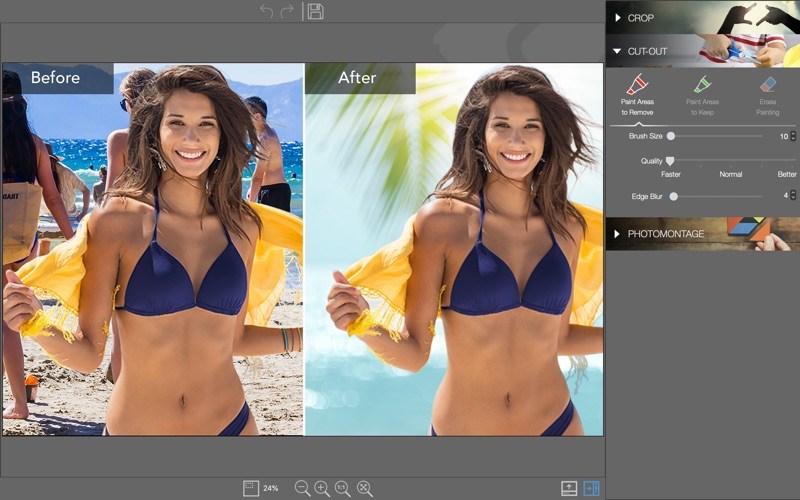This screenshot has width=800, height=500.
Task: Choose the Erase Painting eraser tool
Action: tap(767, 95)
